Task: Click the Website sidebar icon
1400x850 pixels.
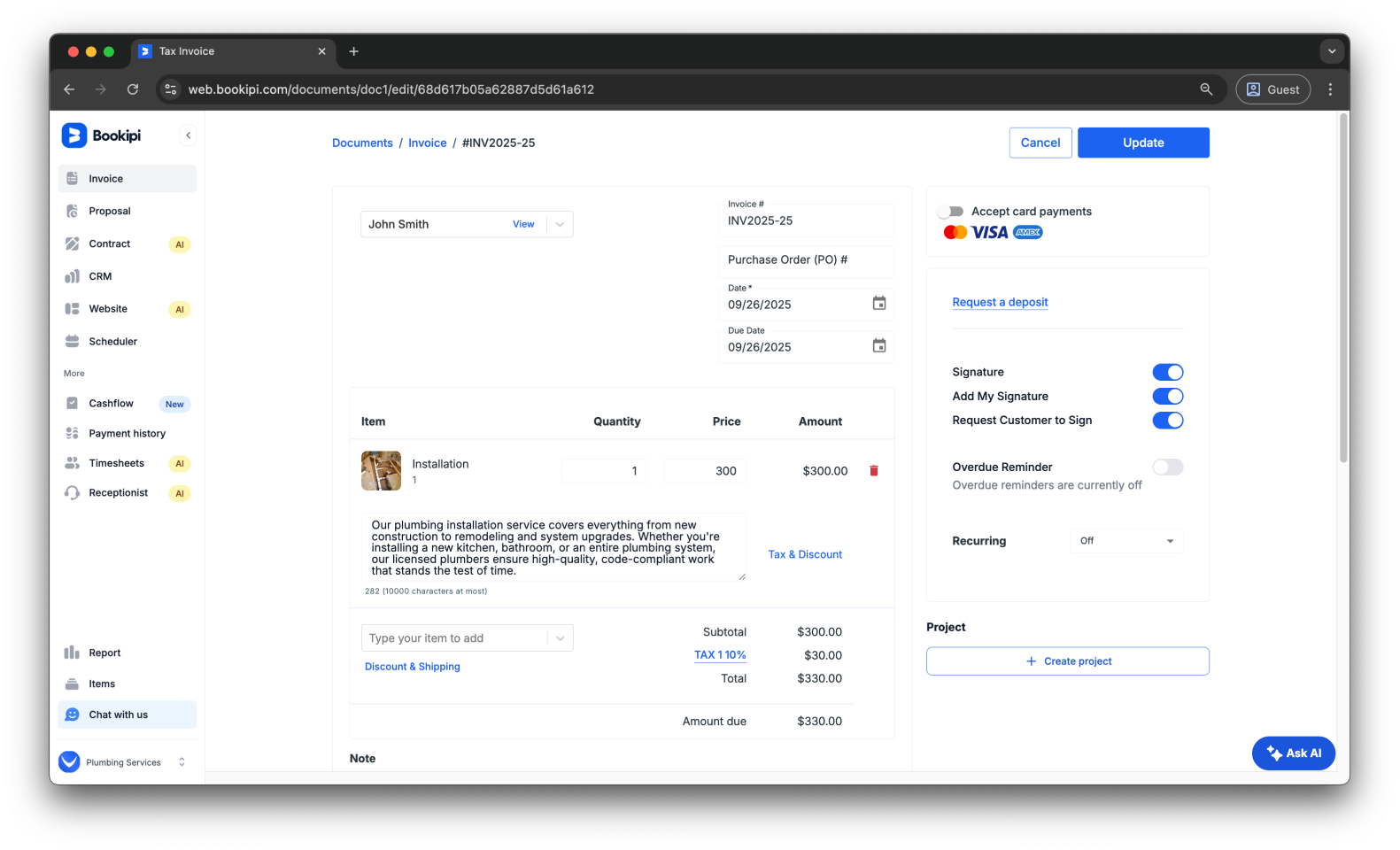Action: click(x=73, y=309)
